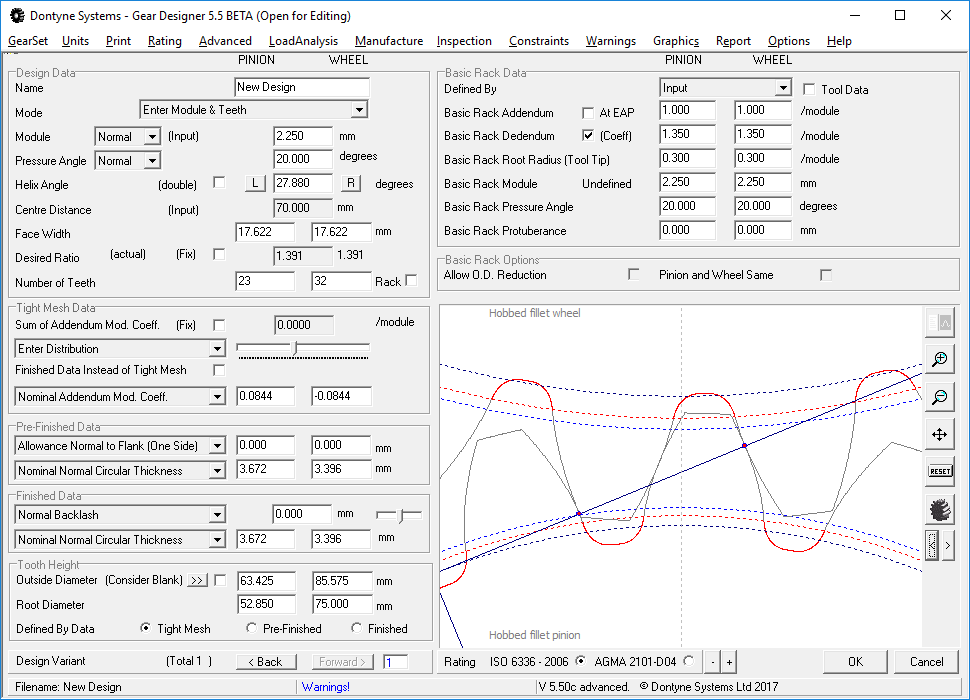Select ISO 6336 - 2006 rating radio
Image resolution: width=970 pixels, height=700 pixels.
pos(580,661)
